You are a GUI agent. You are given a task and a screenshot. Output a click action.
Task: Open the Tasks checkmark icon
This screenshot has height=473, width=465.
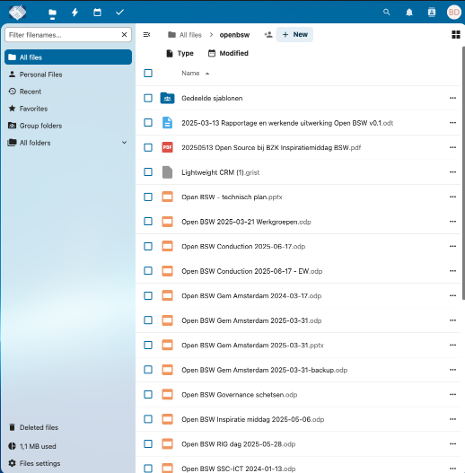pos(120,12)
